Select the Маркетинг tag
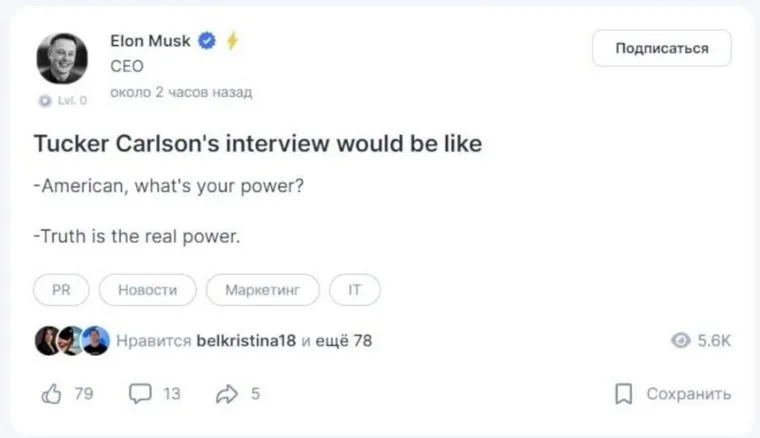 point(262,290)
